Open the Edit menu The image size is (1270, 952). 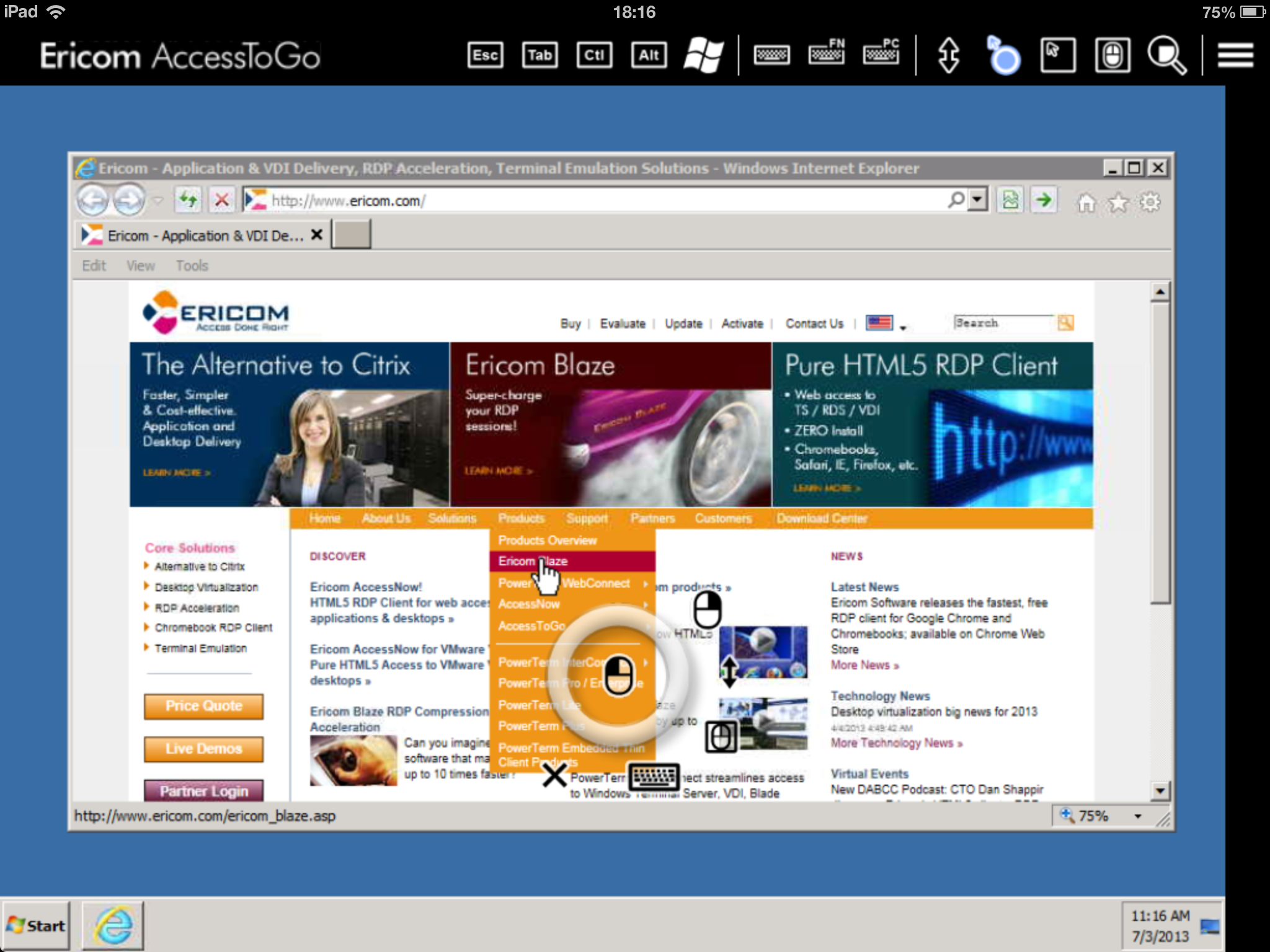point(94,266)
